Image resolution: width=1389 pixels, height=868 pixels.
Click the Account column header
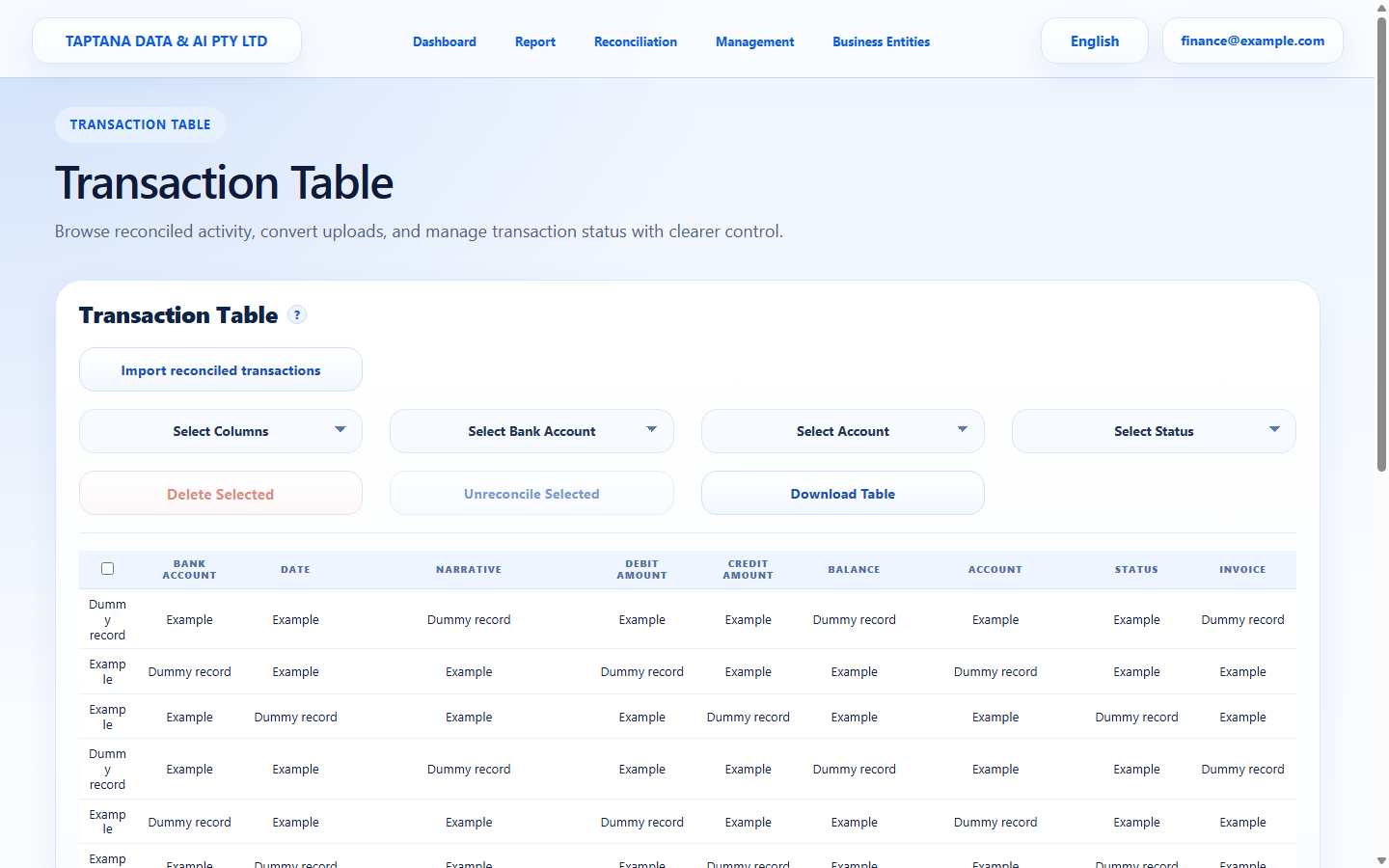point(995,569)
